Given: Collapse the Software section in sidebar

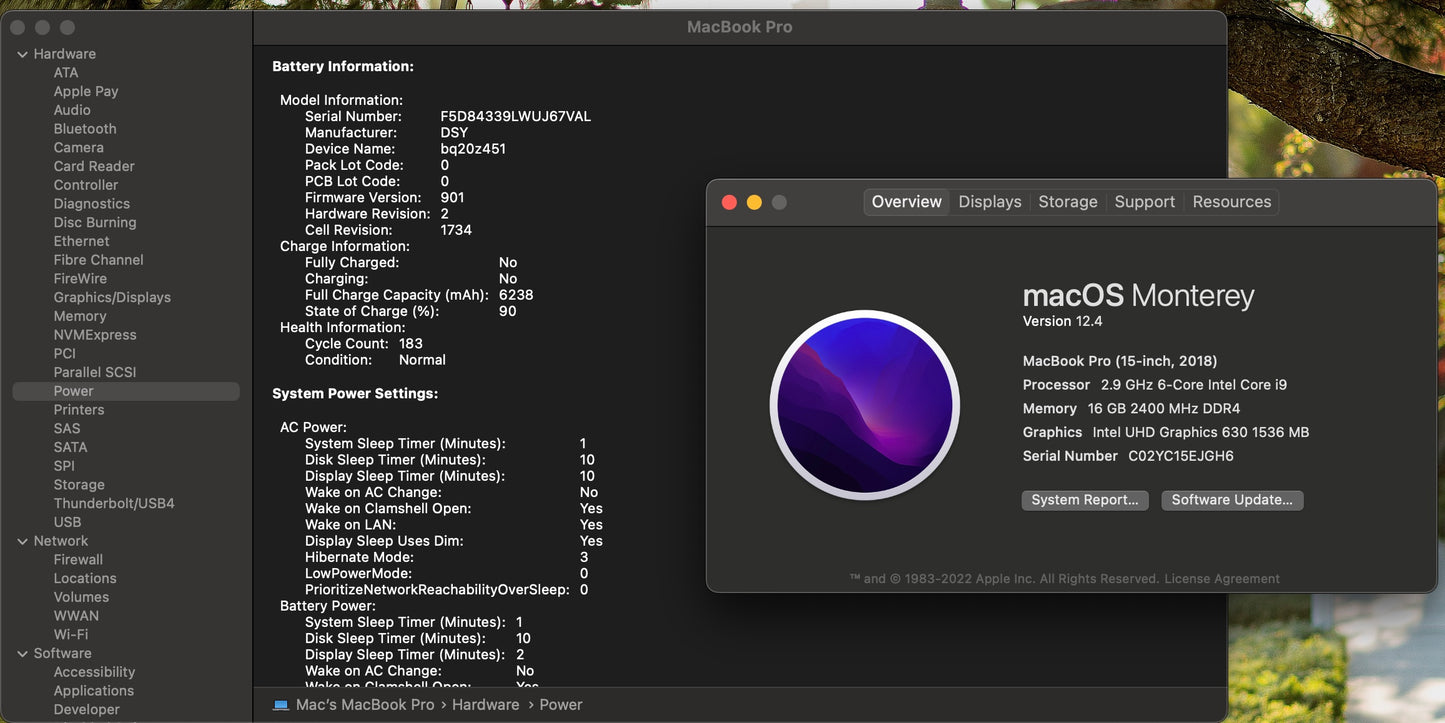Looking at the screenshot, I should pyautogui.click(x=22, y=654).
